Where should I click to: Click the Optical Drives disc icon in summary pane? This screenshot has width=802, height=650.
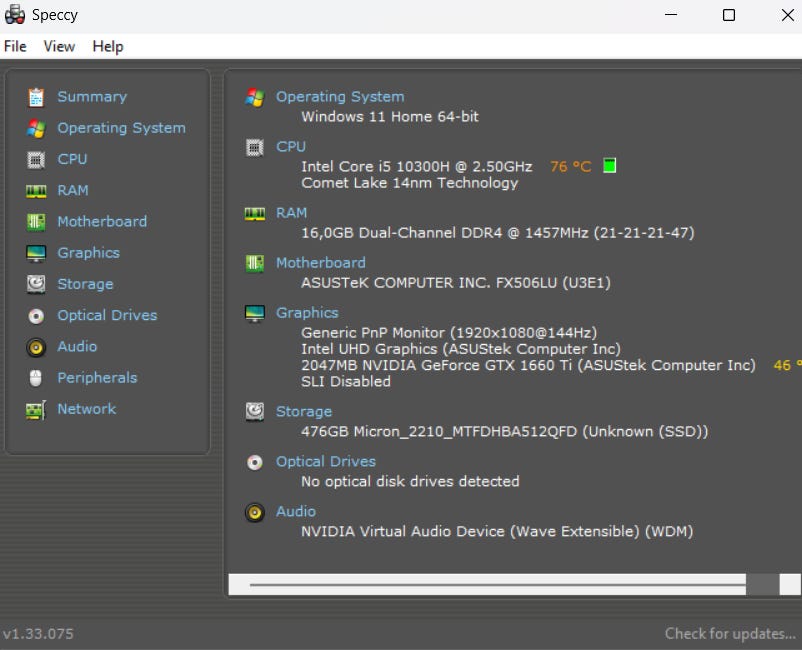point(255,462)
